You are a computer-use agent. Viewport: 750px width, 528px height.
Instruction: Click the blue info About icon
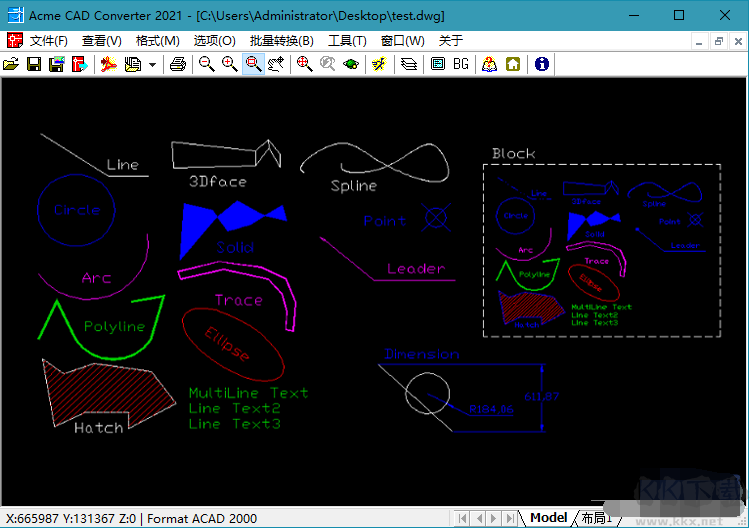click(x=542, y=64)
